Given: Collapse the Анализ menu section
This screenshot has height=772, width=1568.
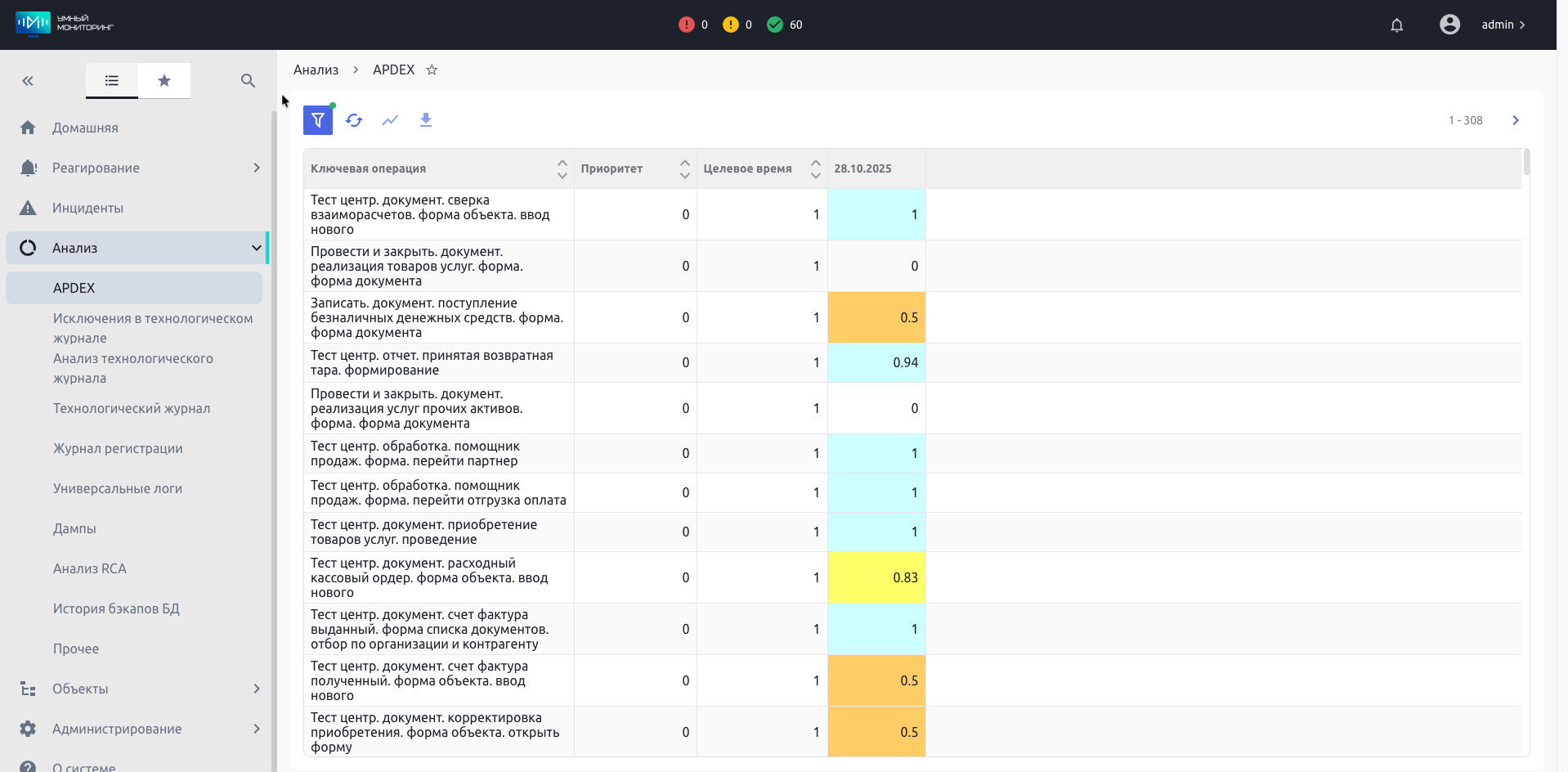Looking at the screenshot, I should [x=256, y=248].
